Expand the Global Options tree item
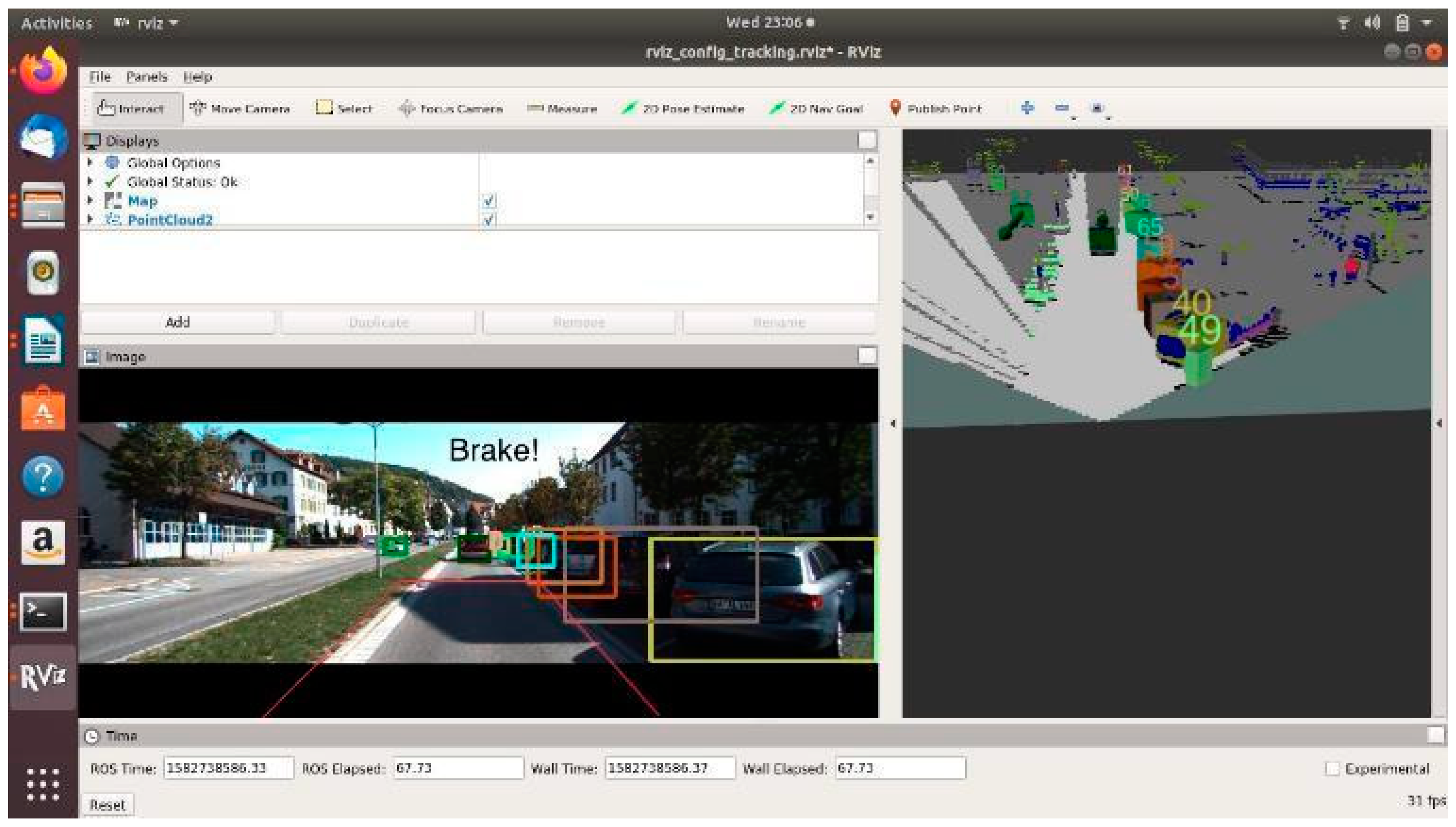Screen dimensions: 1456x827 click(x=90, y=163)
